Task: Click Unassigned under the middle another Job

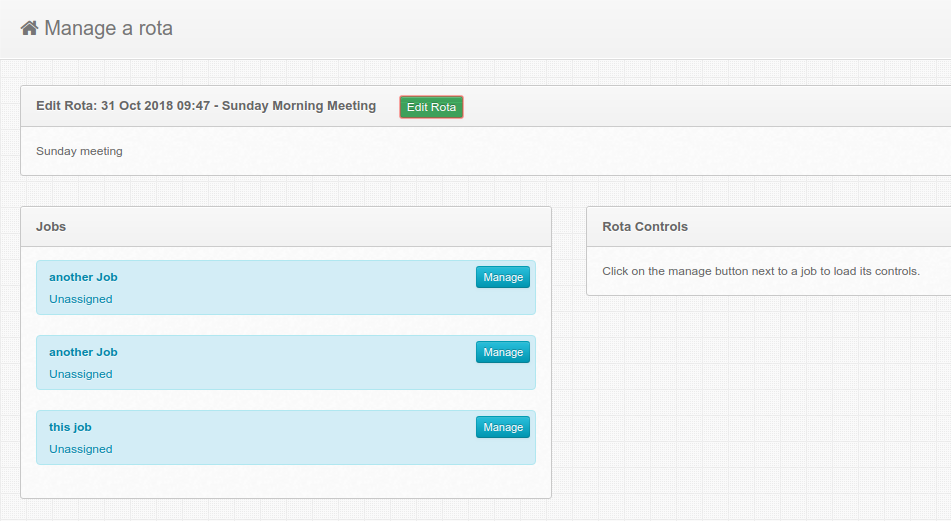Action: click(x=81, y=374)
